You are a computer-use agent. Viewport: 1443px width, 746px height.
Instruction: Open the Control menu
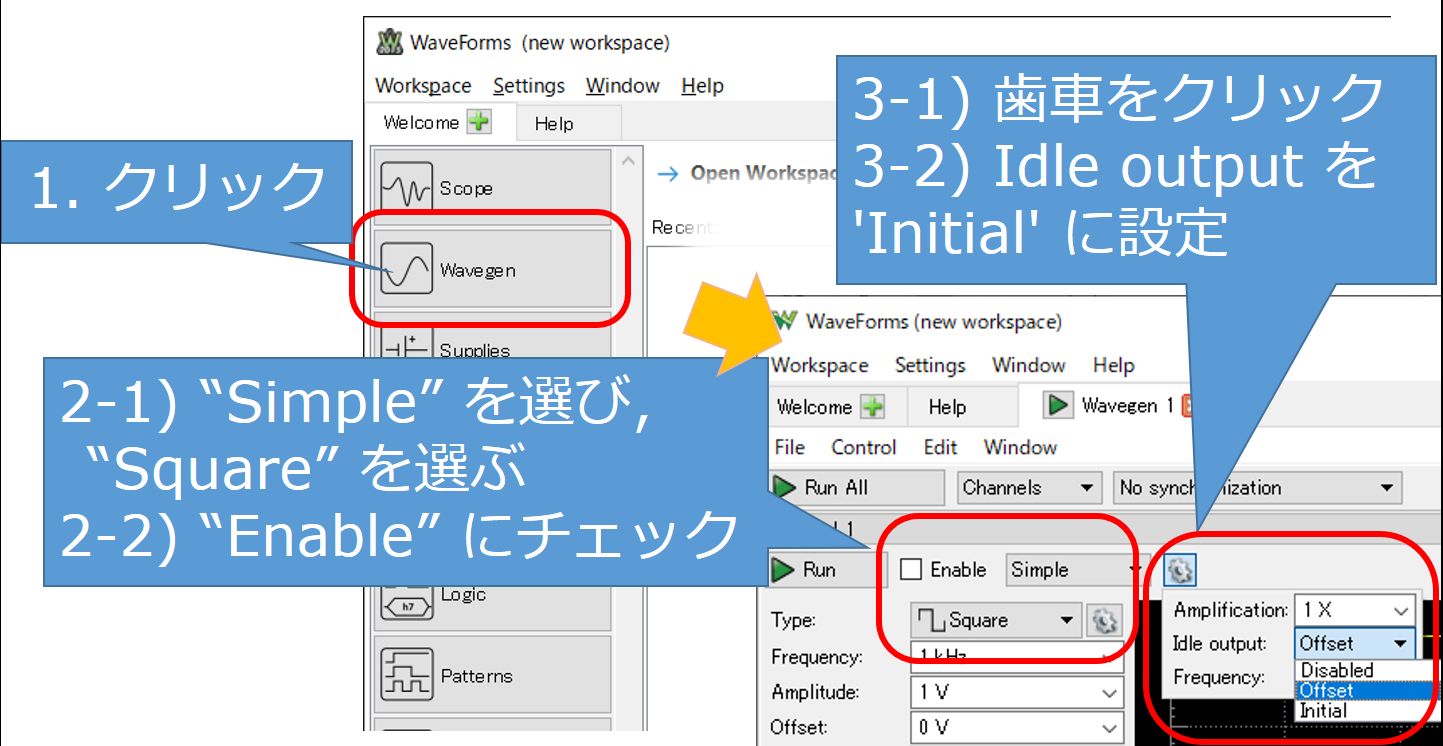click(863, 447)
